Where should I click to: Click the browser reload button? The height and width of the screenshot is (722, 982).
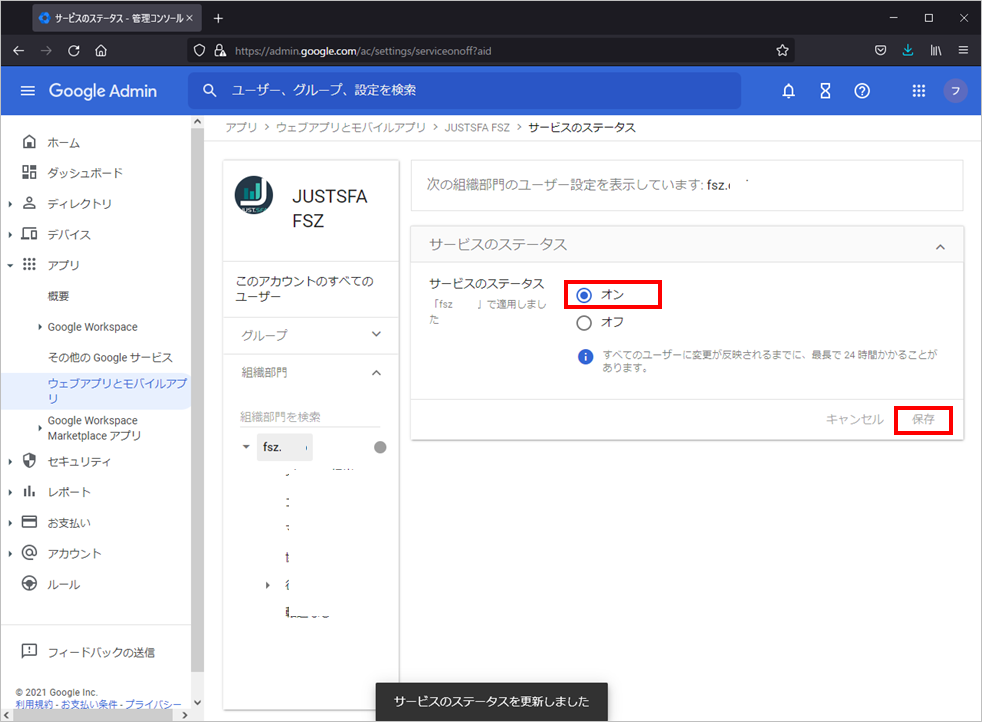click(x=74, y=50)
